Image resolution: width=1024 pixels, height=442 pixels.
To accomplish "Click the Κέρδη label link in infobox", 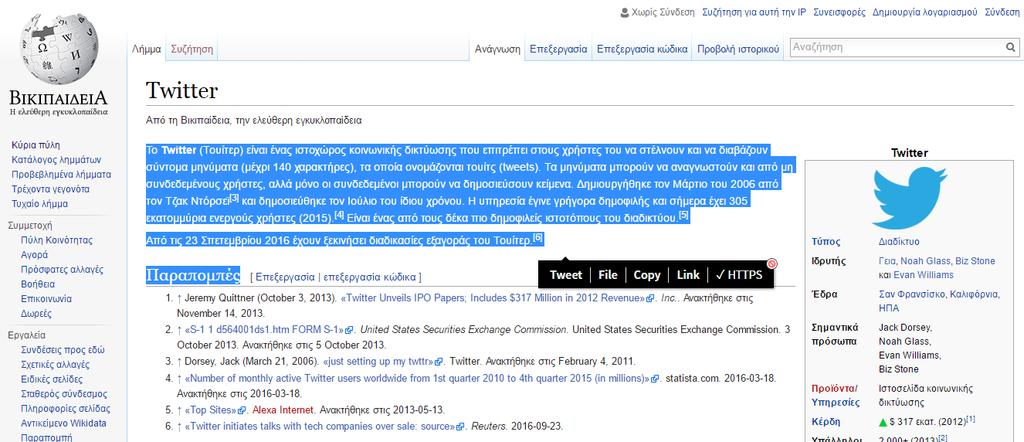I will coord(826,422).
